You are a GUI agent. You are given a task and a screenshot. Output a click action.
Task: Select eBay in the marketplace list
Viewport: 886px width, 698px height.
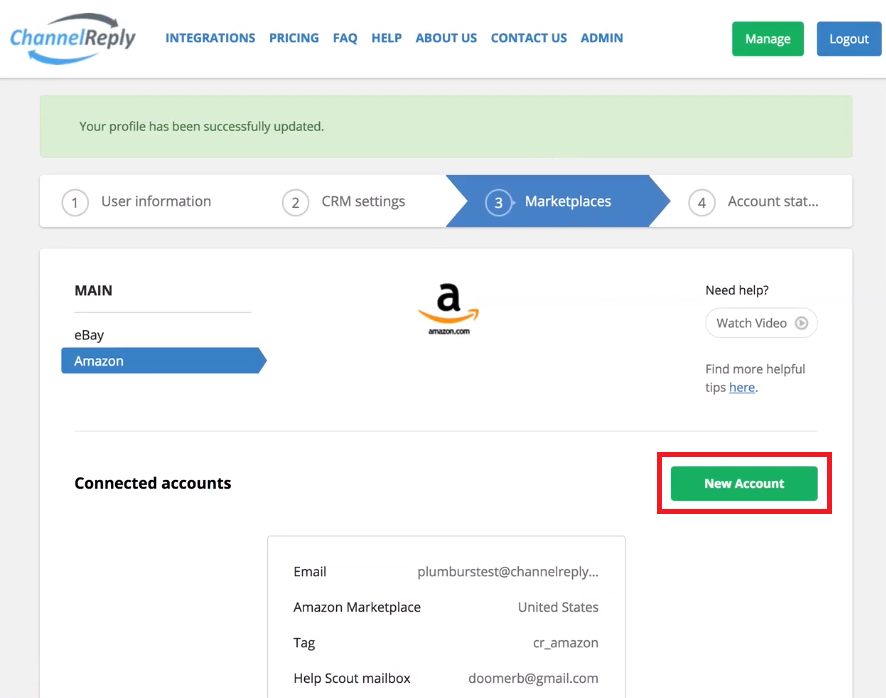(89, 335)
